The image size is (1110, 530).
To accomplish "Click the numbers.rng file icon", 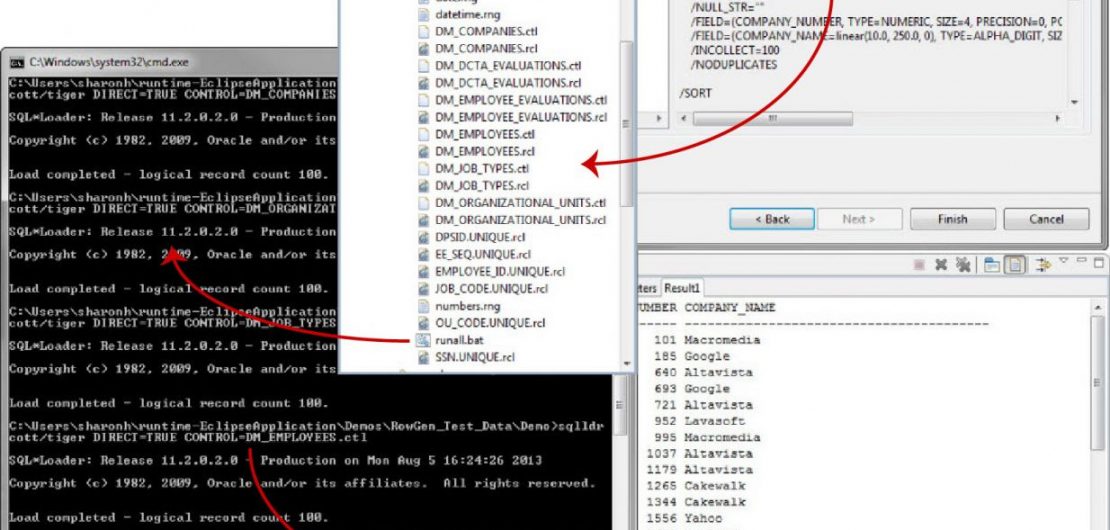I will pyautogui.click(x=423, y=306).
